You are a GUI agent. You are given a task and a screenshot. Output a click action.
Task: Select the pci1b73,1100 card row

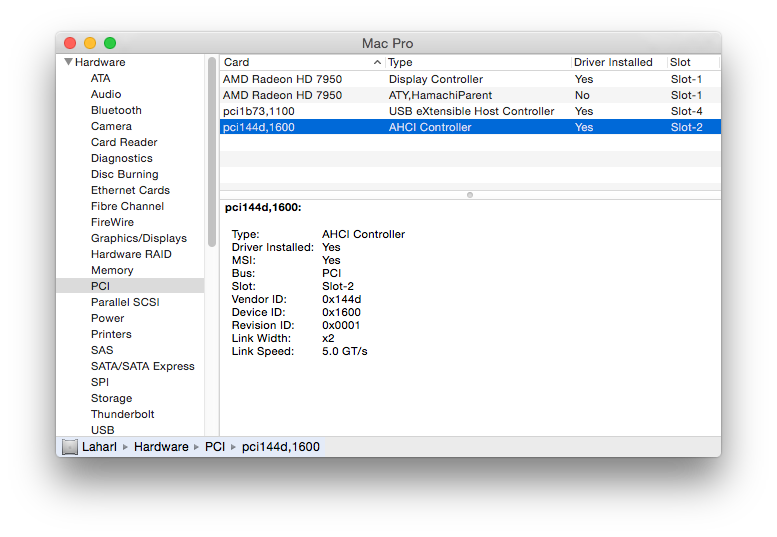coord(470,111)
